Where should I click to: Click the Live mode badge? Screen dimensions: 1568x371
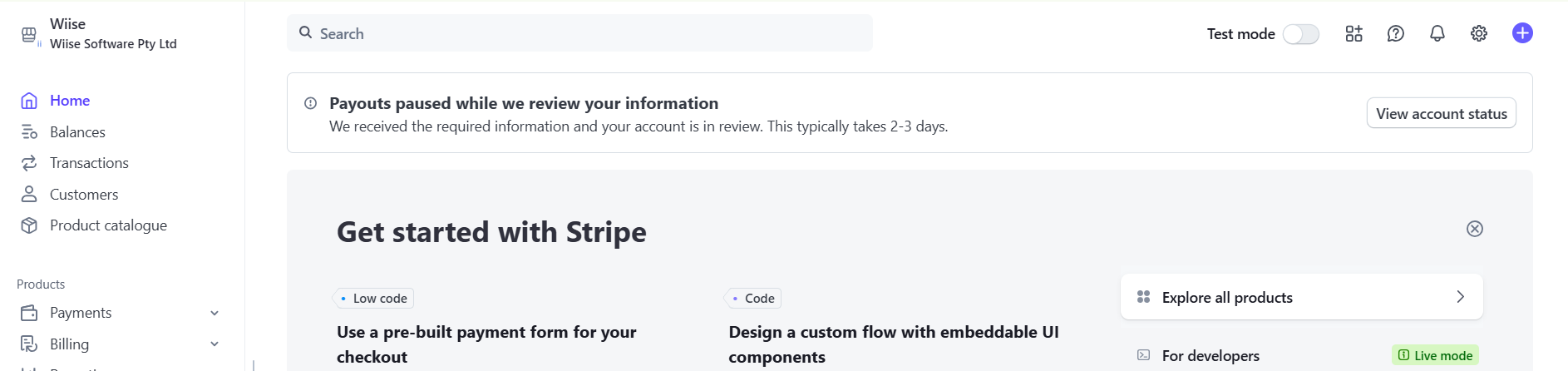click(x=1436, y=355)
